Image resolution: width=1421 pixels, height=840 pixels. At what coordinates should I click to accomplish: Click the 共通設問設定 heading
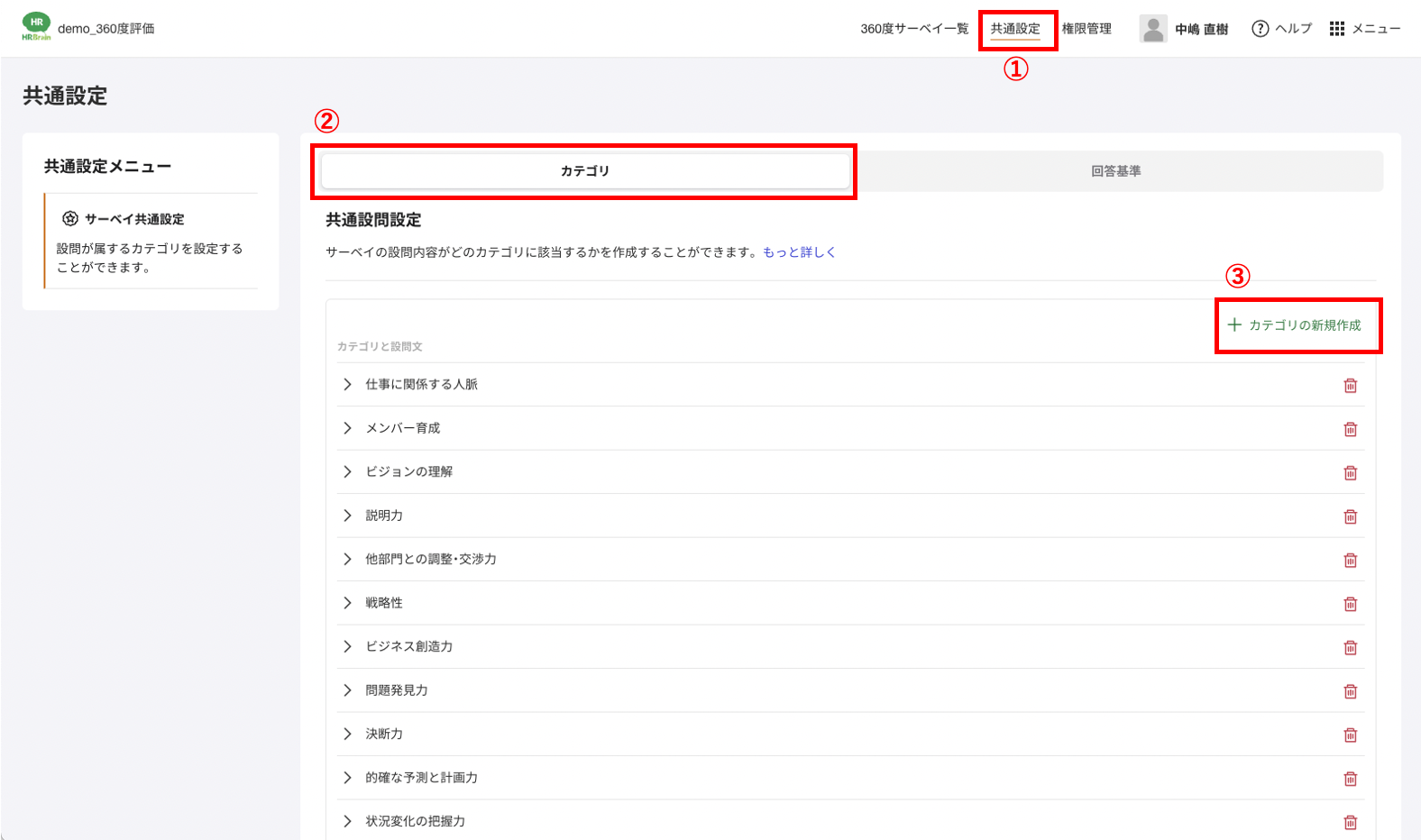pos(373,220)
